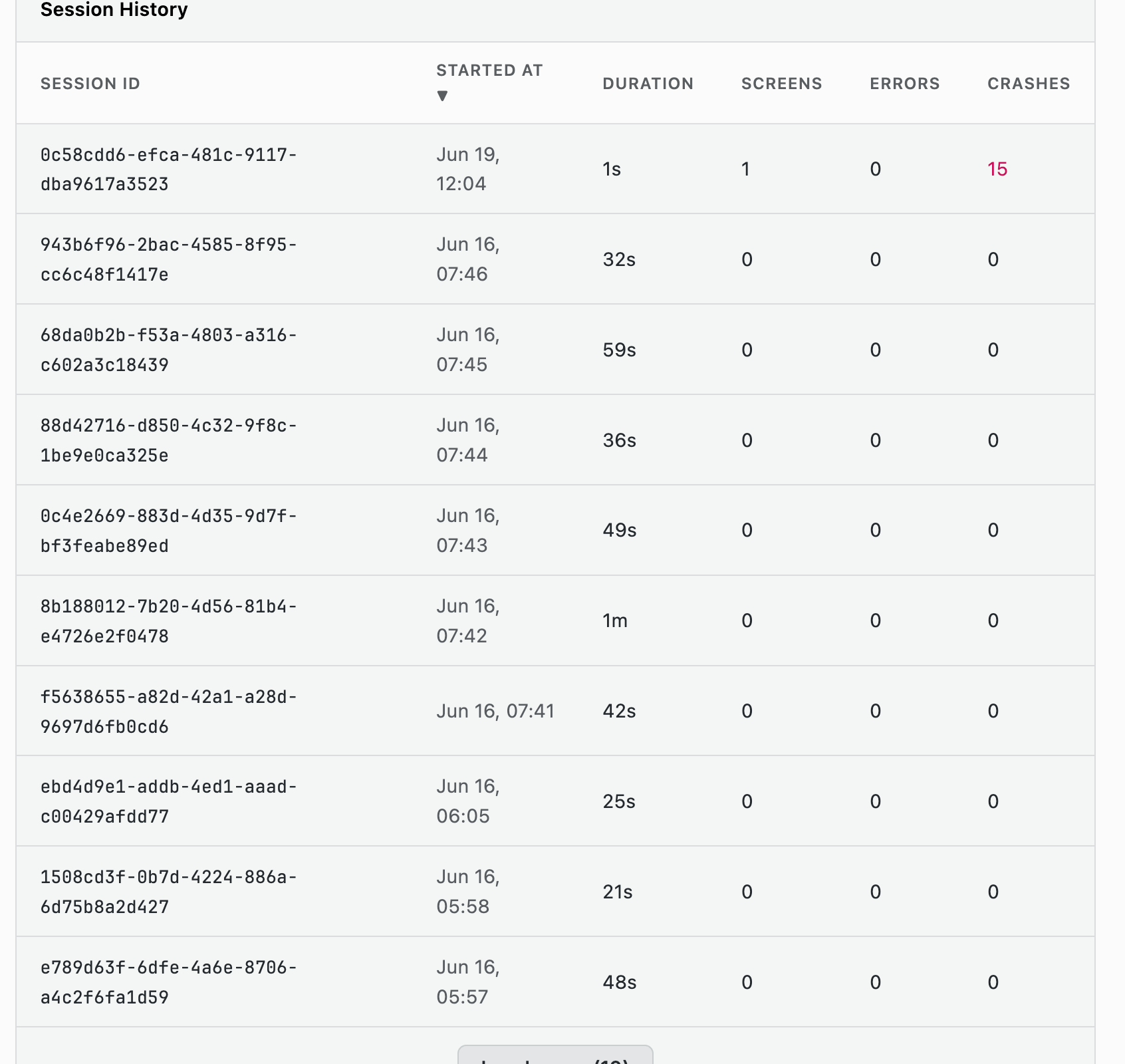Click the 32s duration value
Image resolution: width=1125 pixels, height=1064 pixels.
pyautogui.click(x=619, y=259)
